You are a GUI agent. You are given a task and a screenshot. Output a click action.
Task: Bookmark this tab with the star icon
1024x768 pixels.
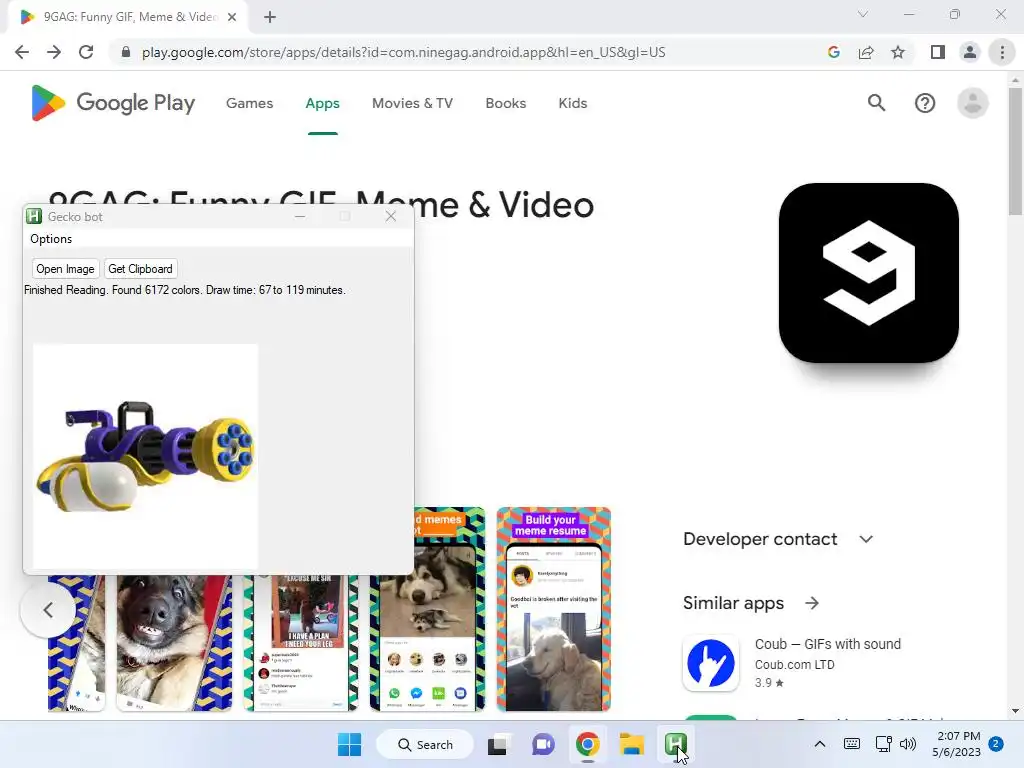(x=898, y=52)
